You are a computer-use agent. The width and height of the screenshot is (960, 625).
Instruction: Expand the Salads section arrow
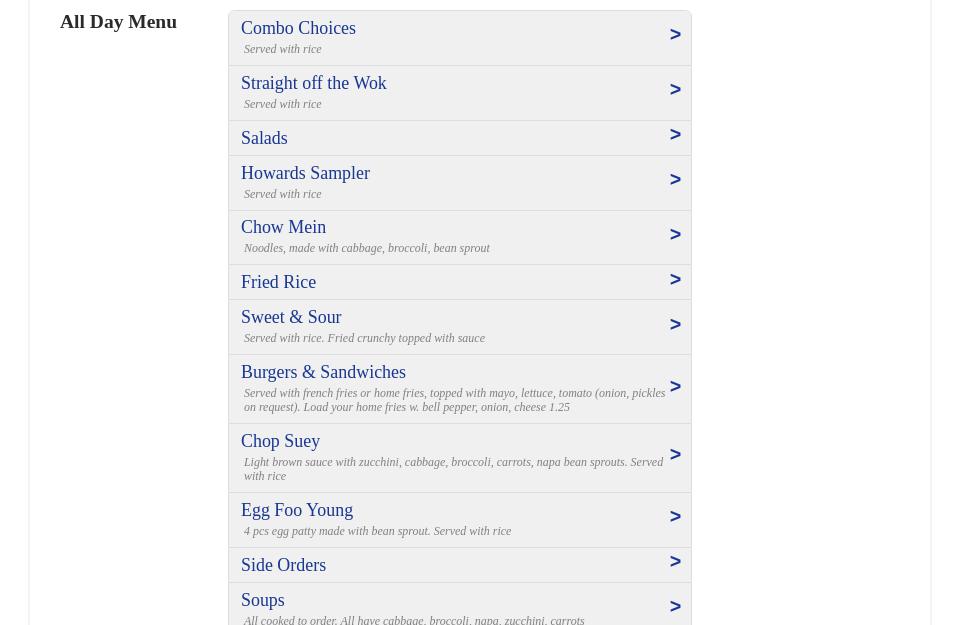pos(675,135)
